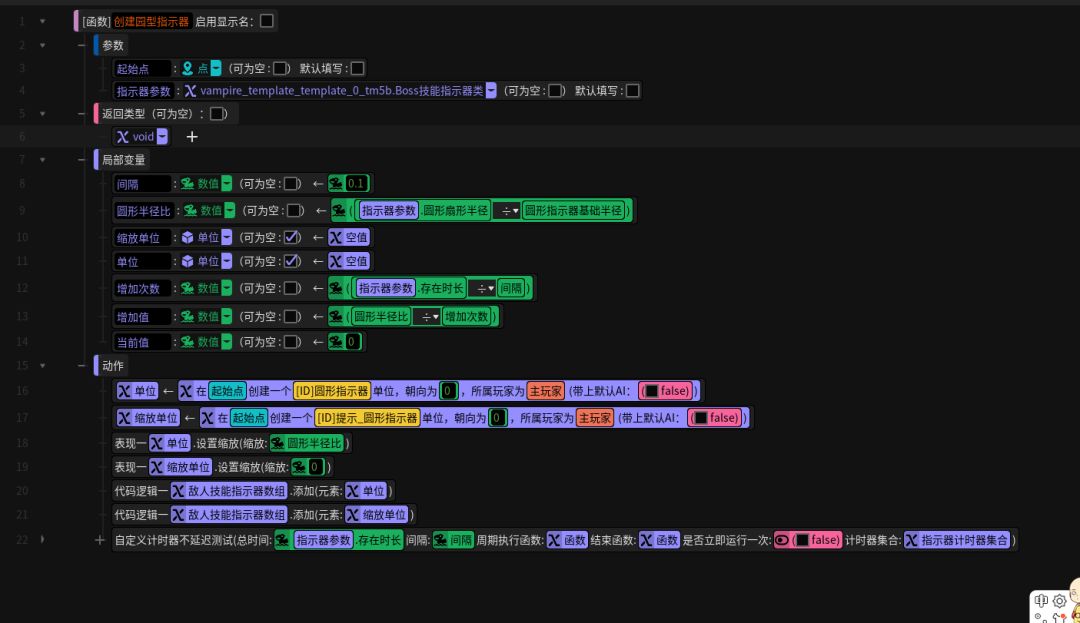This screenshot has width=1080, height=623.
Task: Toggle the 启用显示名 checkbox
Action: 267,21
